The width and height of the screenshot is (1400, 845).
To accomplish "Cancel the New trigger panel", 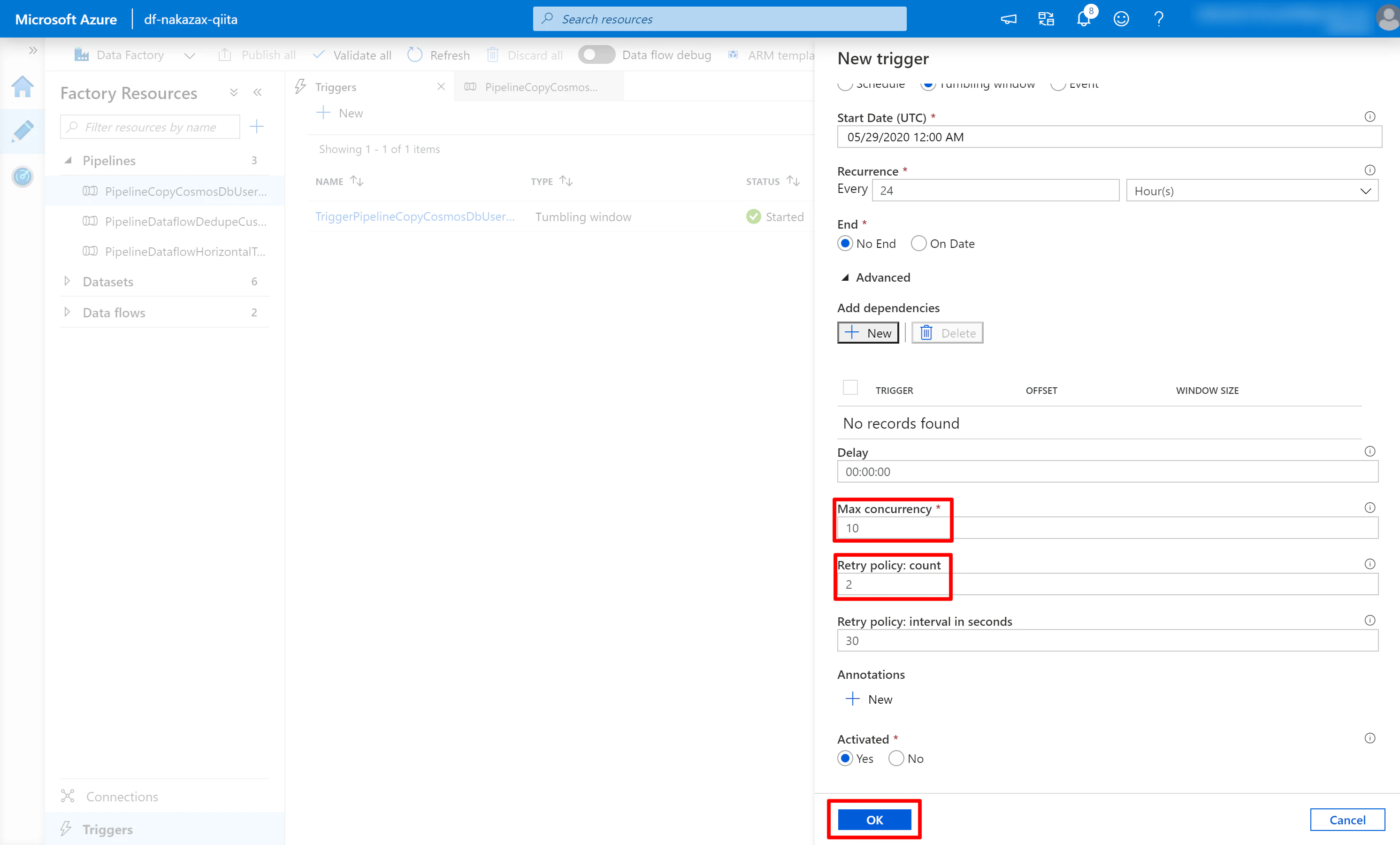I will click(x=1347, y=820).
